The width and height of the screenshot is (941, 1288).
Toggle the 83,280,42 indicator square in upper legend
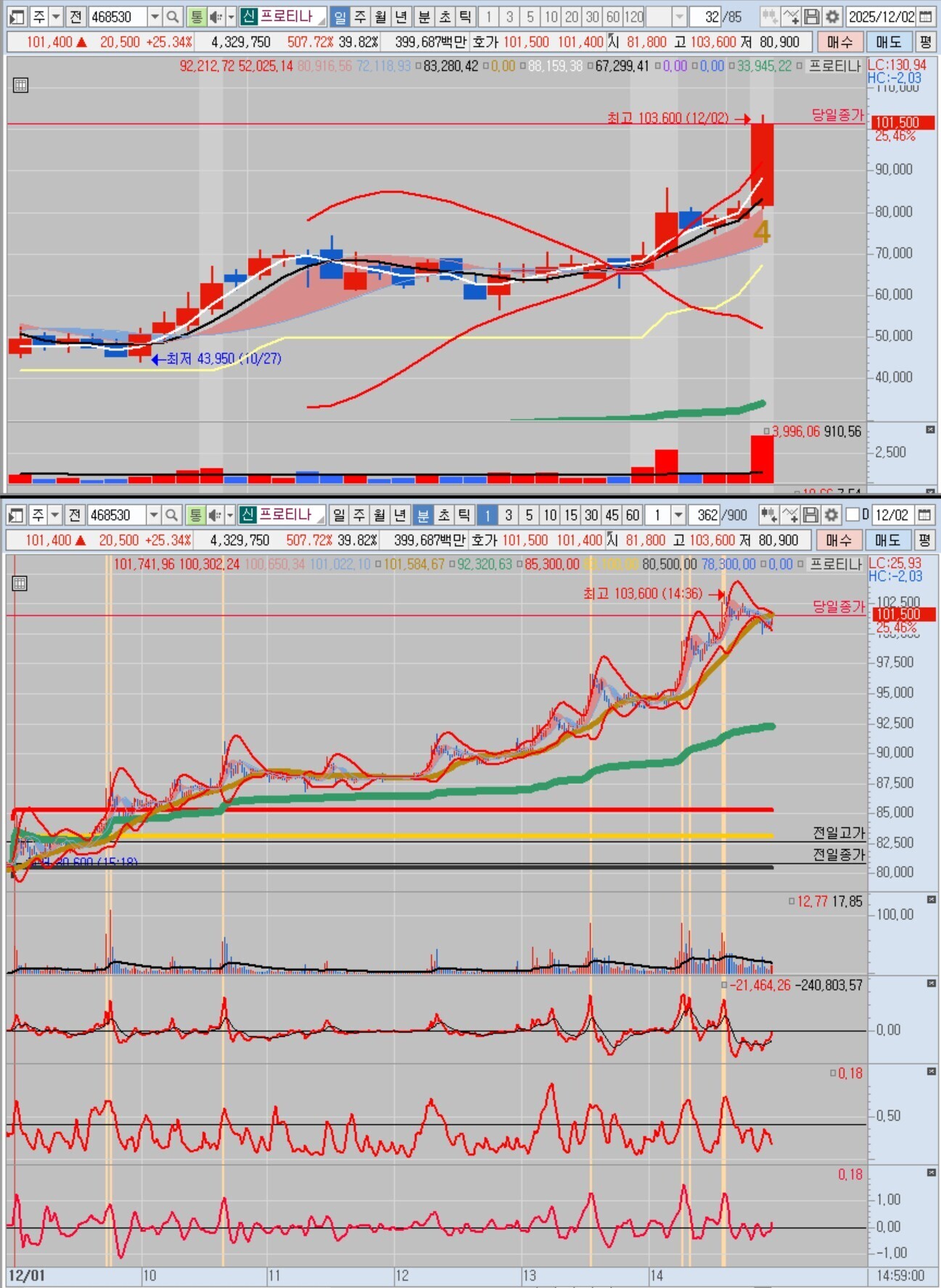click(419, 67)
